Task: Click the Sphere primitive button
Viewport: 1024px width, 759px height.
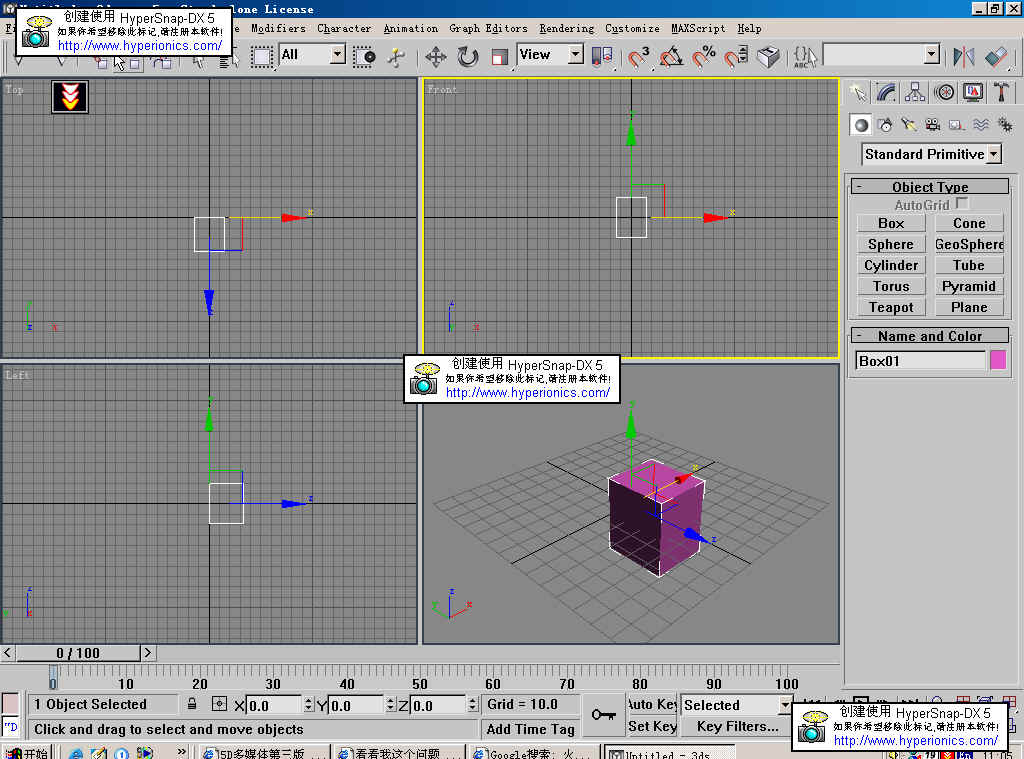Action: (891, 244)
